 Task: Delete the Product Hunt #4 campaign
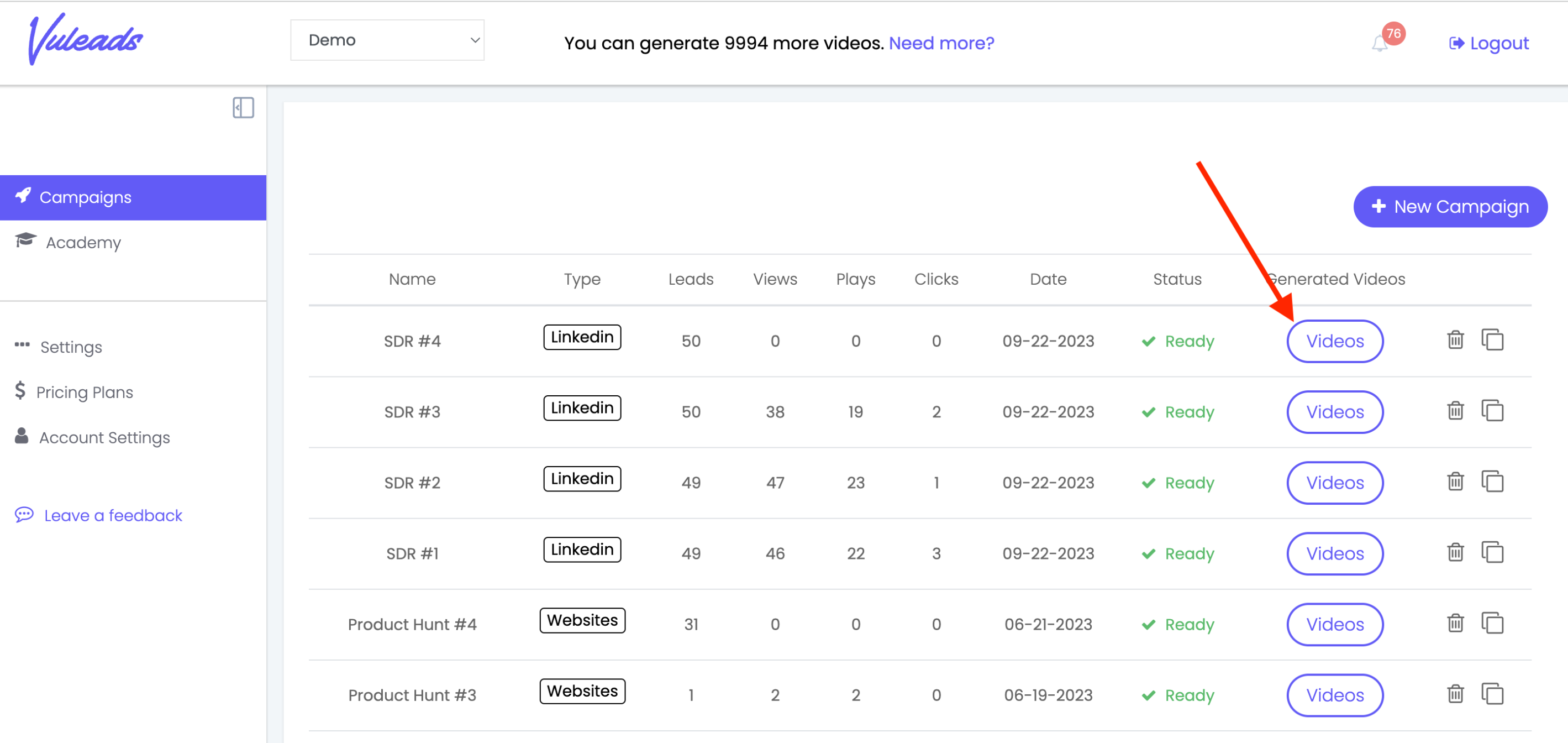click(x=1455, y=623)
